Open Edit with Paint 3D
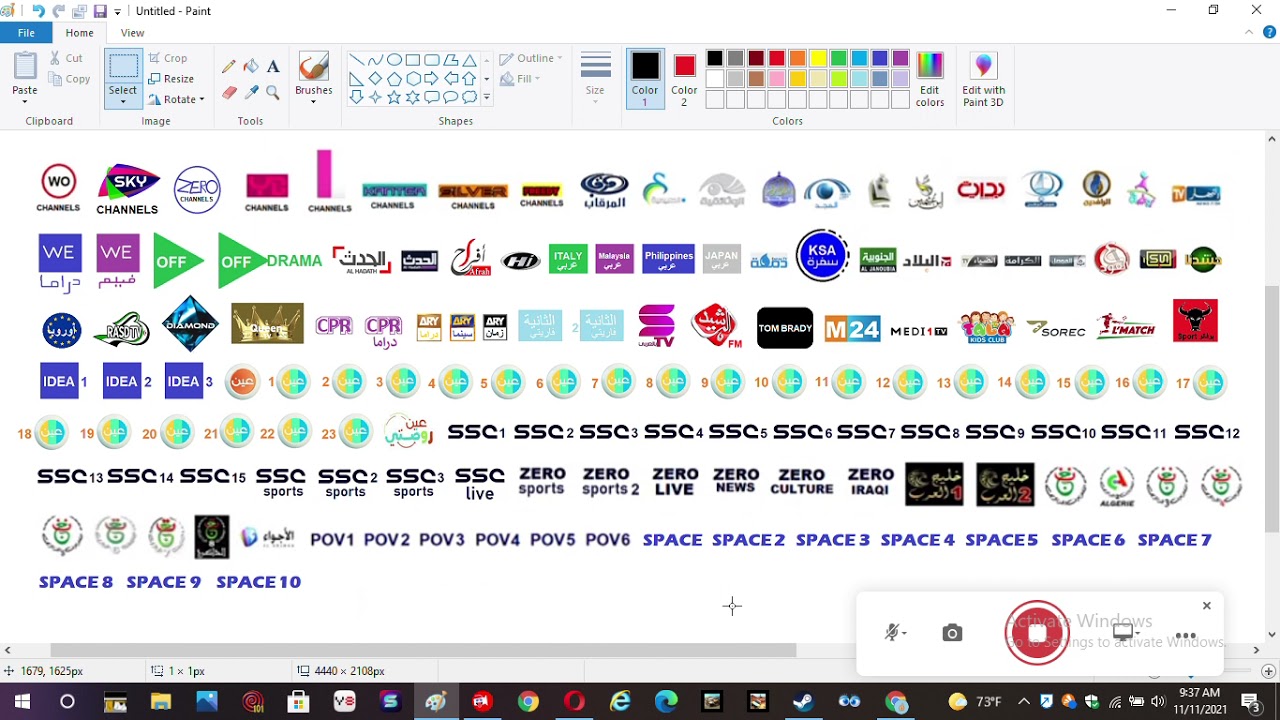 coord(984,79)
